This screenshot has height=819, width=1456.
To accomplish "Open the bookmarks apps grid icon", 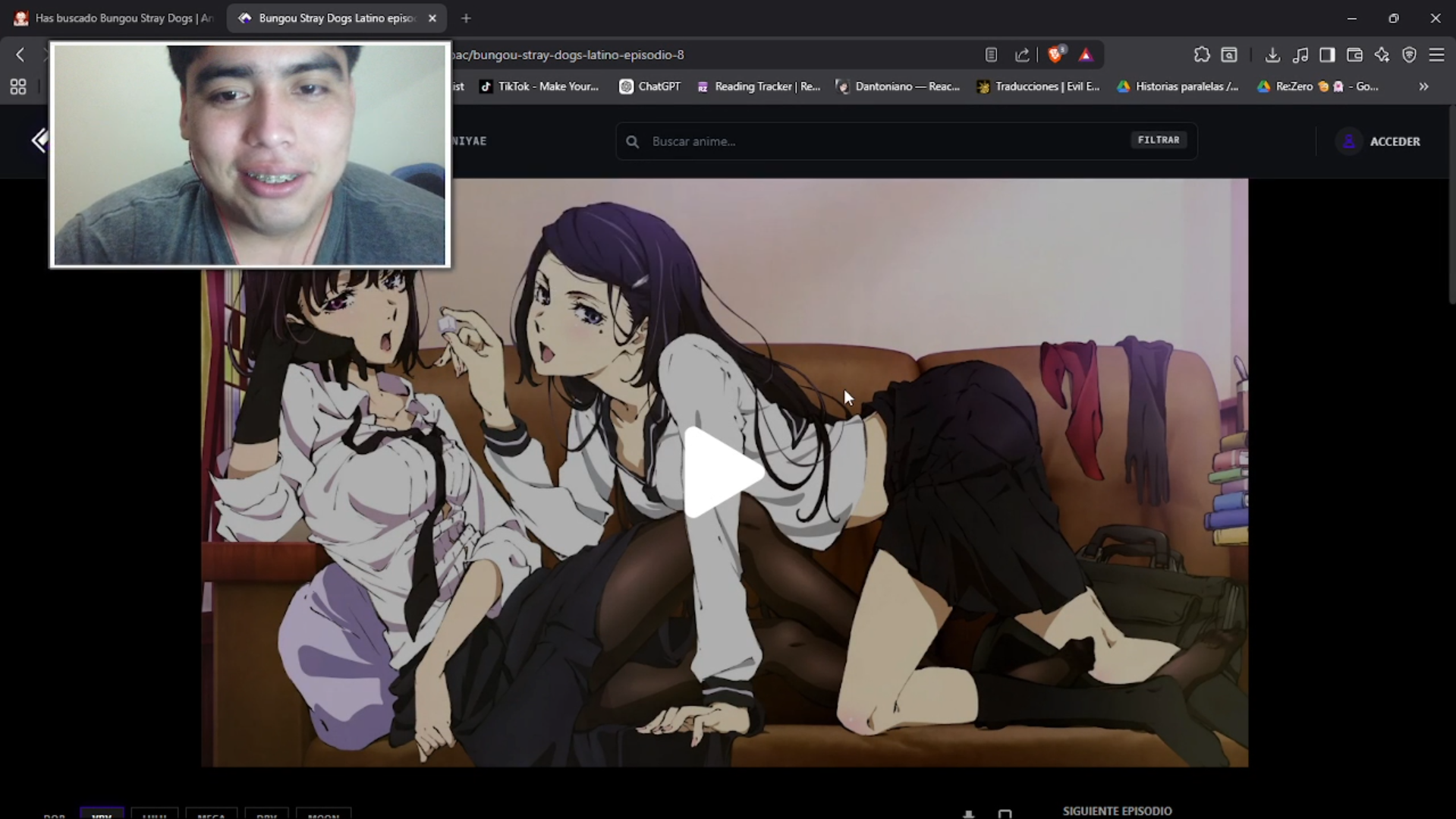I will (x=18, y=87).
